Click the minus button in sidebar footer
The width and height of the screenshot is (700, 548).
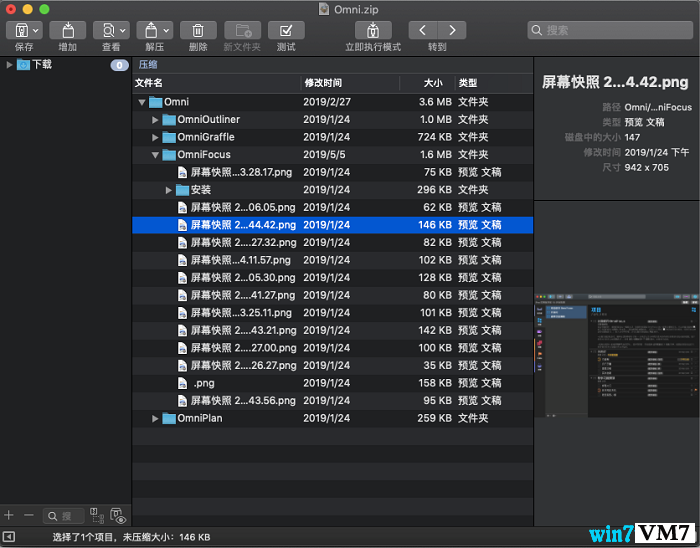(29, 515)
